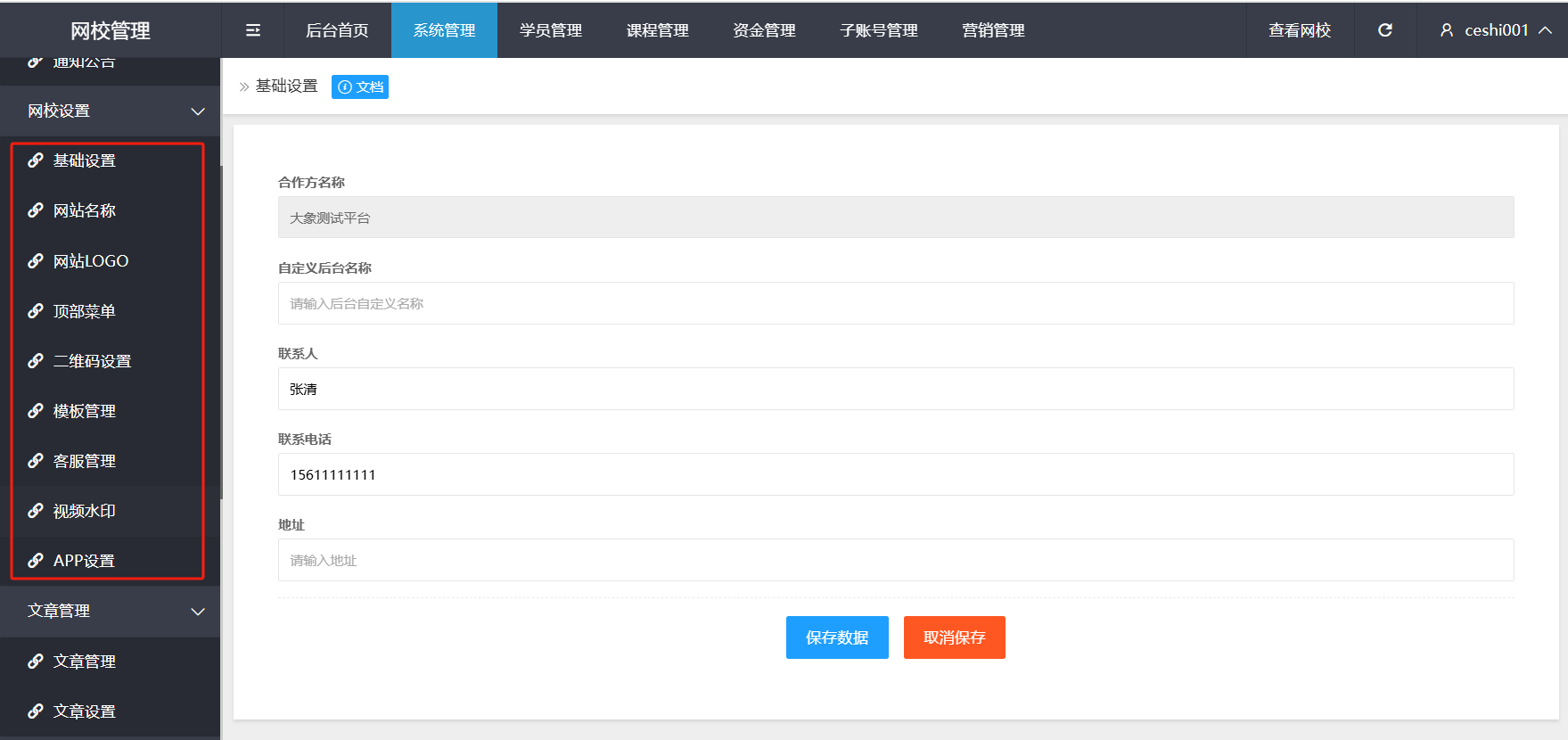The width and height of the screenshot is (1568, 740).
Task: Click link icon beside 视频水印
Action: pyautogui.click(x=36, y=511)
